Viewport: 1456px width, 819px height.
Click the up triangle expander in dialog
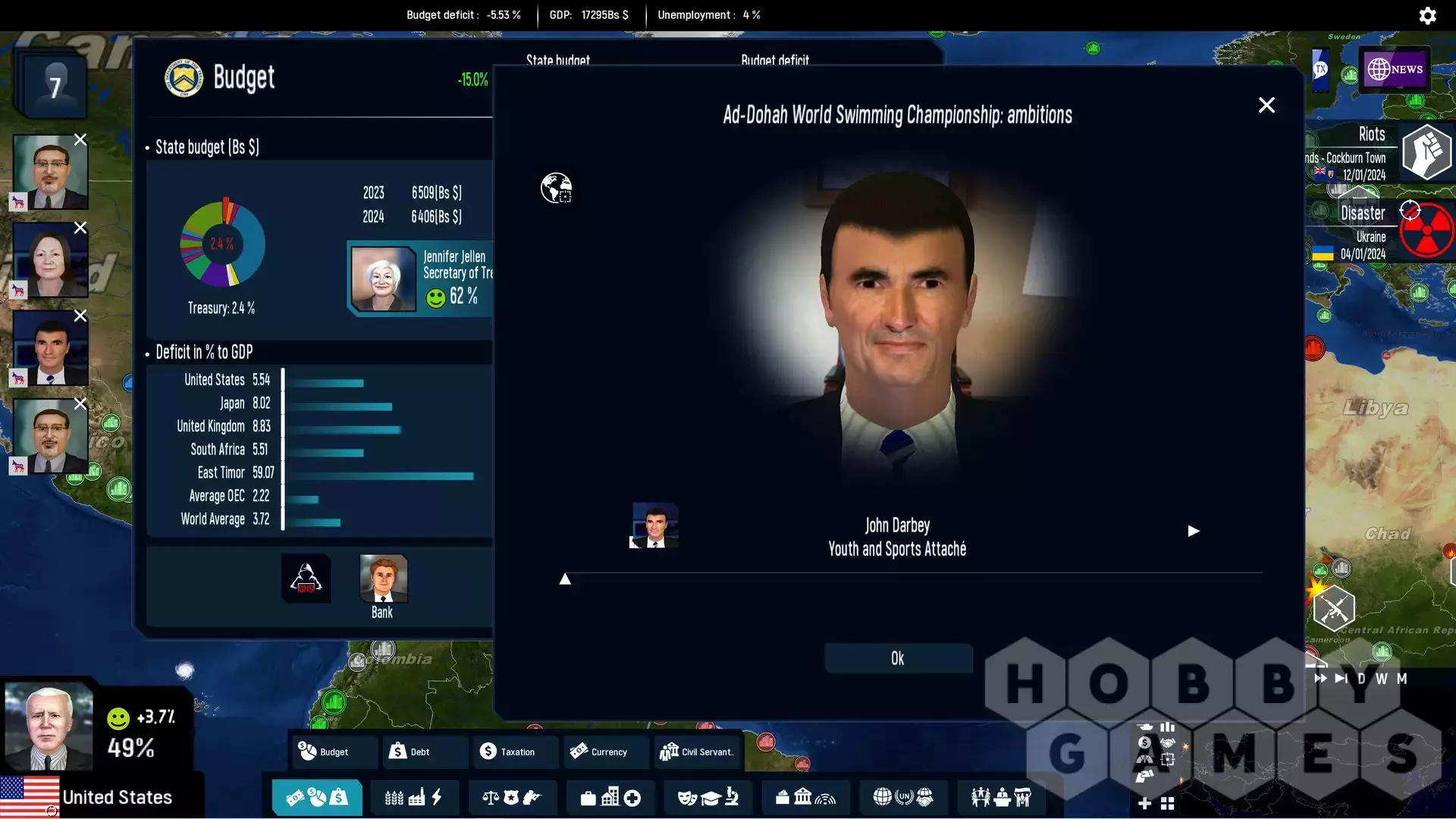pos(565,579)
